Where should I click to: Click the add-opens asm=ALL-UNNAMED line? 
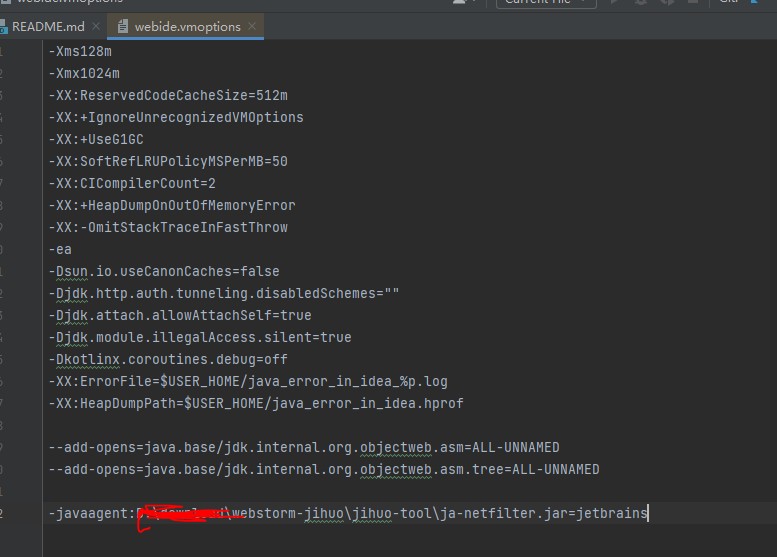[304, 447]
